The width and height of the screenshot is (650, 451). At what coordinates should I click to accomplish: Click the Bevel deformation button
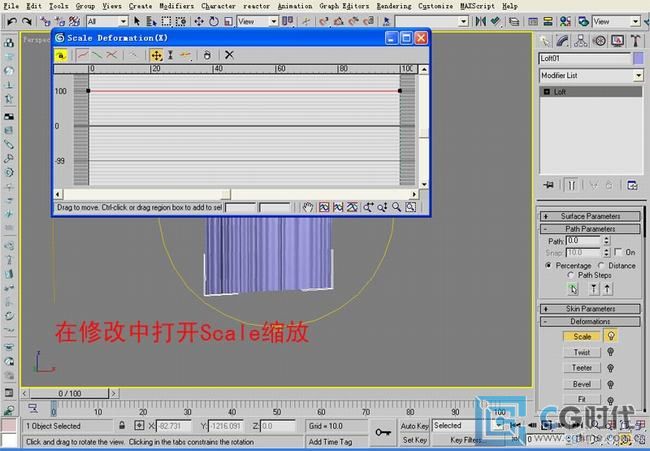581,383
